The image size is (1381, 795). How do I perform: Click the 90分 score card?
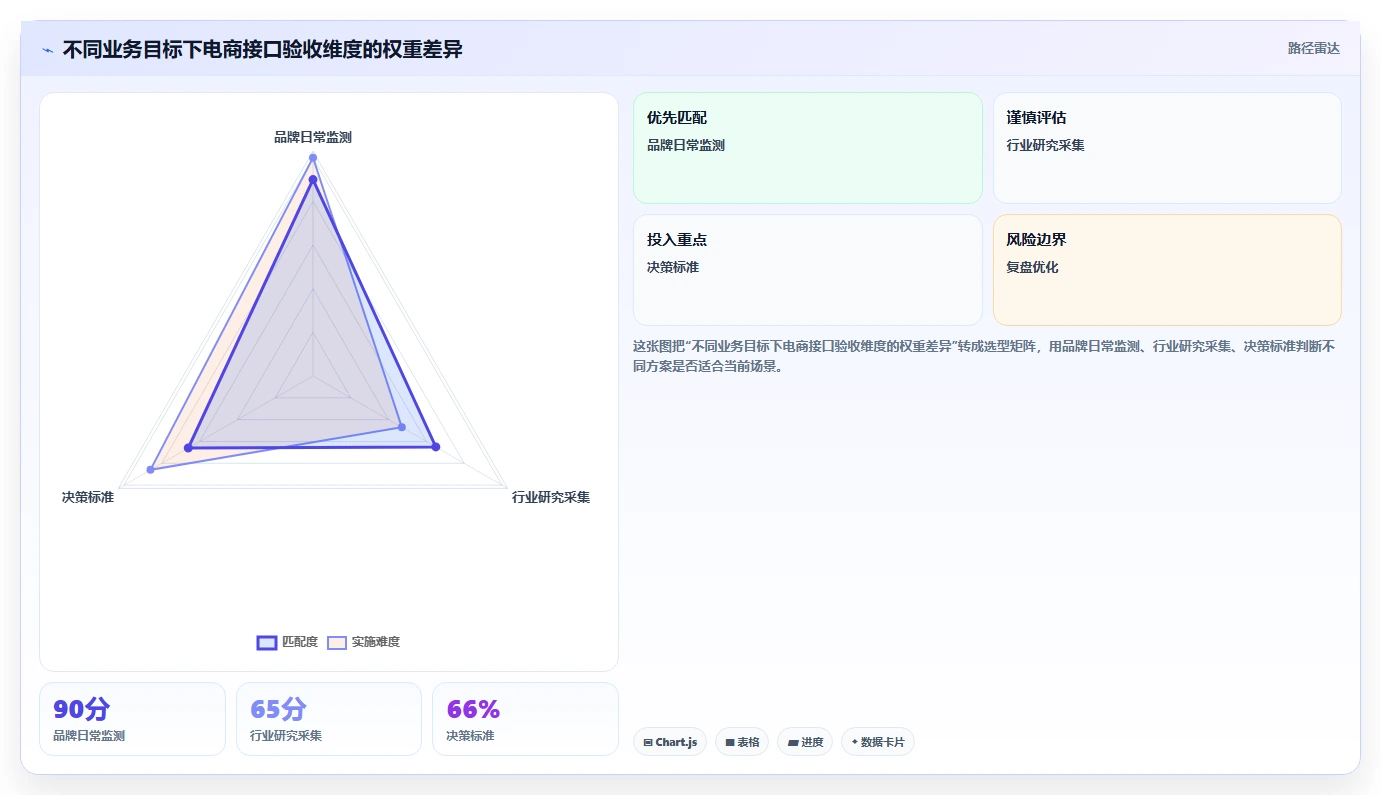(132, 719)
